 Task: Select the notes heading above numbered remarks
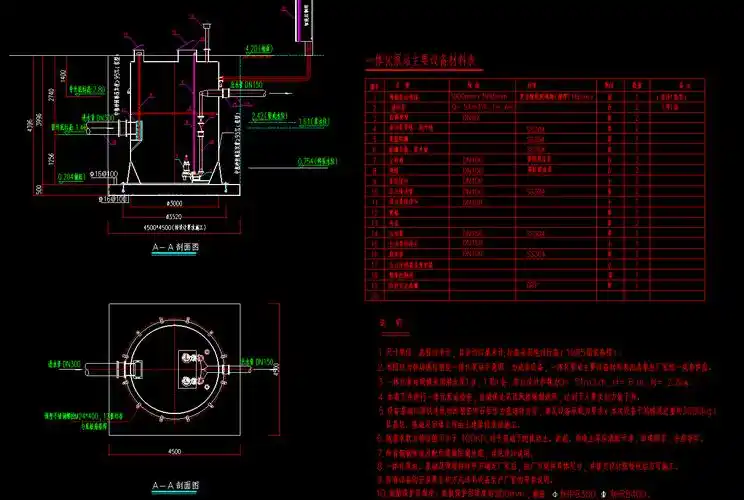point(390,324)
